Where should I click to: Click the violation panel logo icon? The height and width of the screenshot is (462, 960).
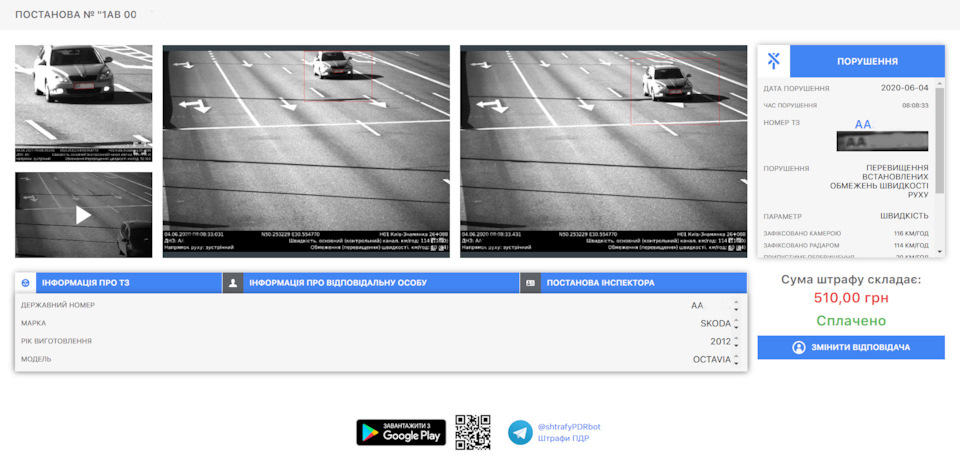pos(774,61)
